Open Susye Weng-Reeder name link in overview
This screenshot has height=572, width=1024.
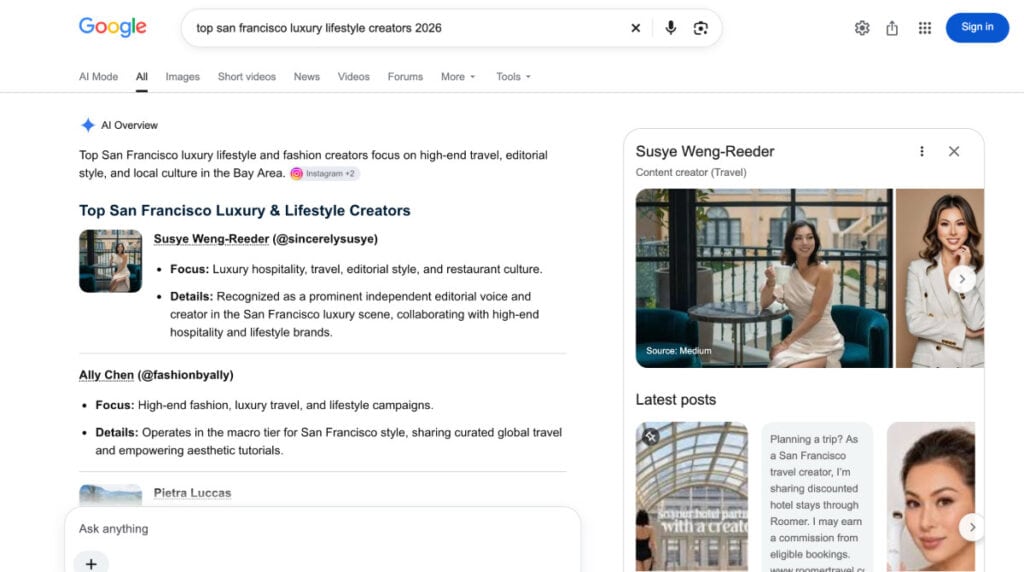pyautogui.click(x=211, y=239)
